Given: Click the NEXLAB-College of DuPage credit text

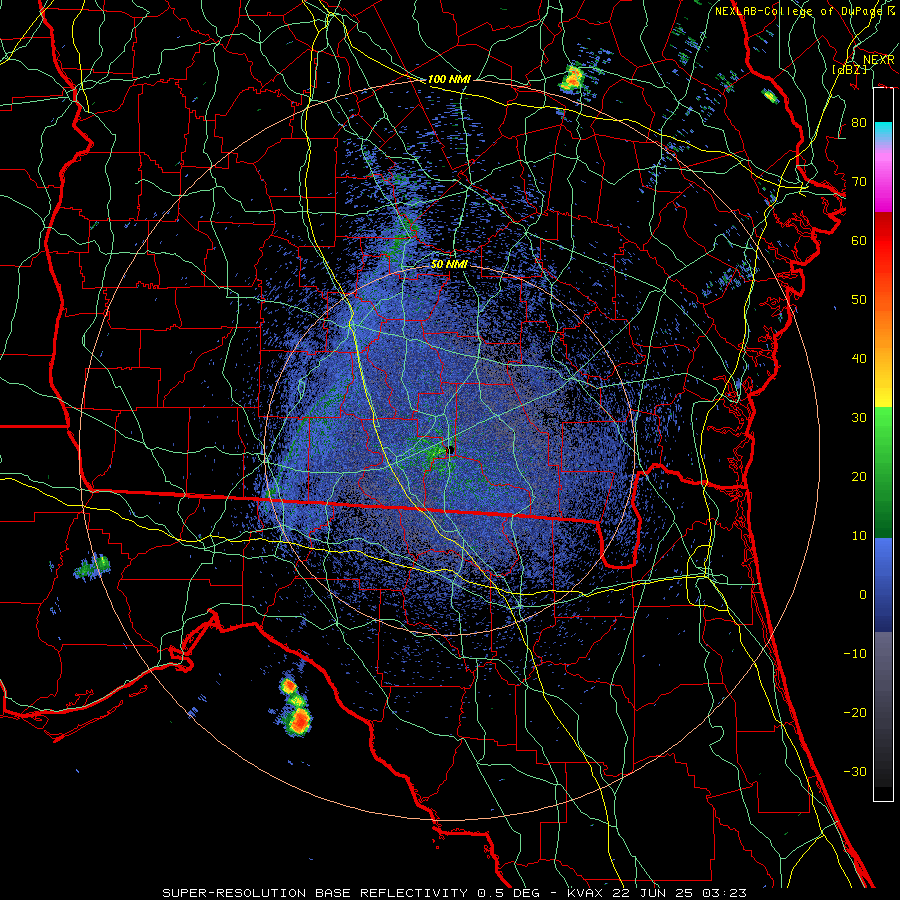Looking at the screenshot, I should (x=804, y=11).
